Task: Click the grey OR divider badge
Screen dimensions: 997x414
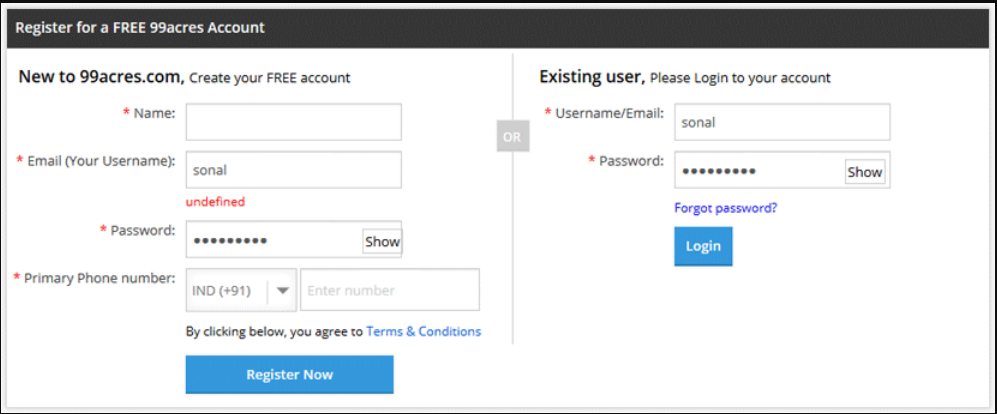Action: point(512,138)
